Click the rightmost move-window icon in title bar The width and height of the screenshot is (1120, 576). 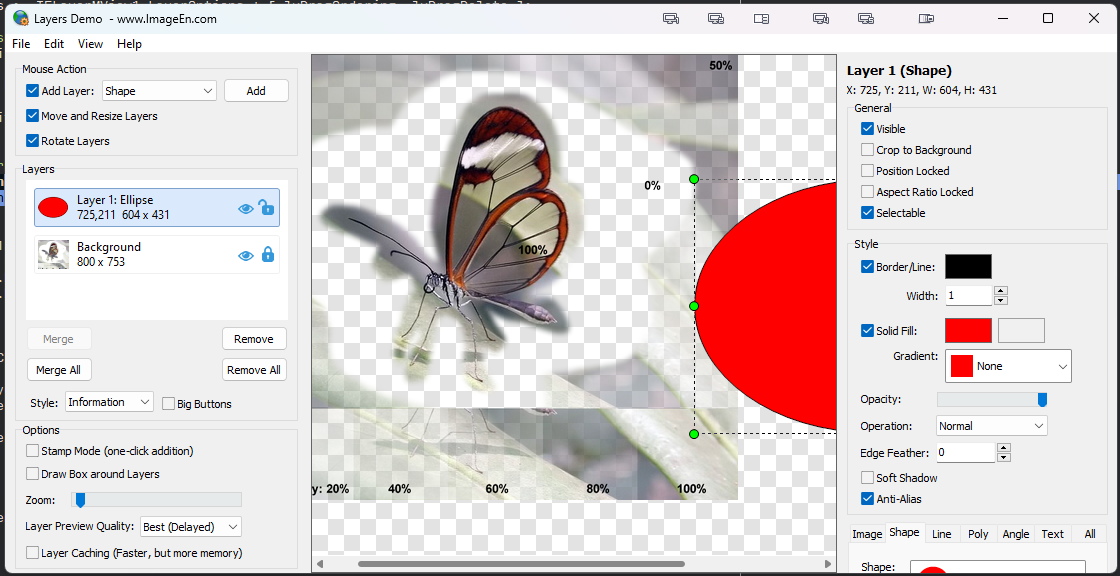[926, 19]
